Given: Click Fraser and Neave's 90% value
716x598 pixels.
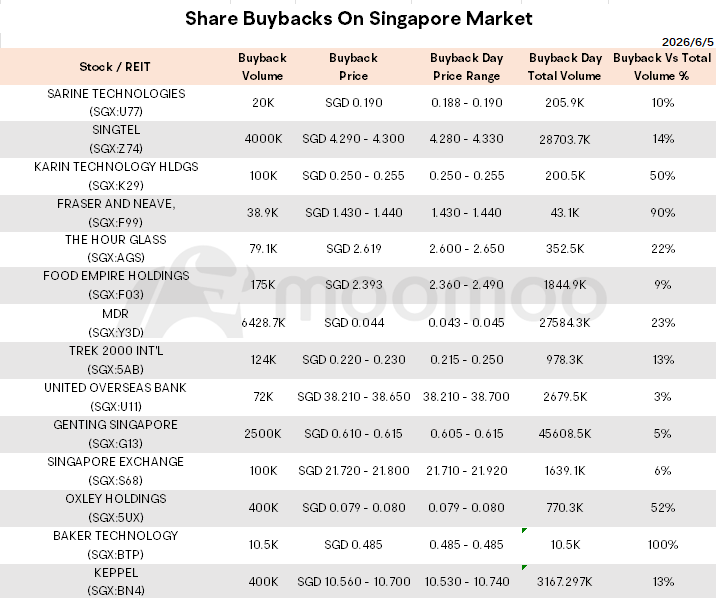Looking at the screenshot, I should click(663, 213).
